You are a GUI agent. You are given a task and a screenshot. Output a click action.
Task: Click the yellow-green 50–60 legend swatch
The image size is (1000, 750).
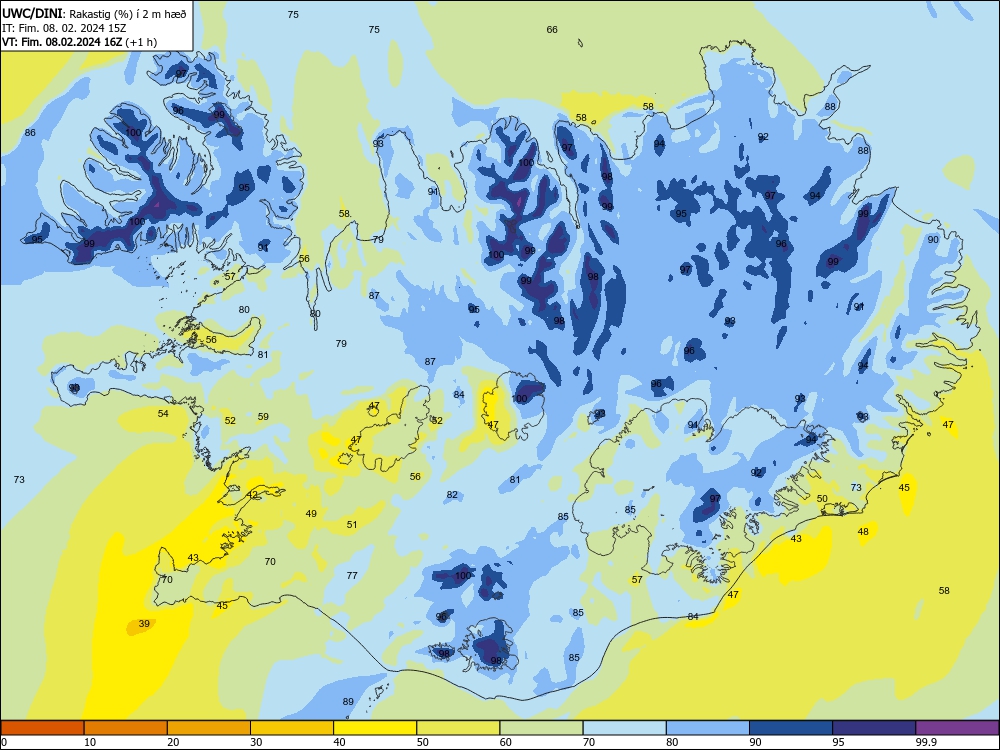point(458,728)
